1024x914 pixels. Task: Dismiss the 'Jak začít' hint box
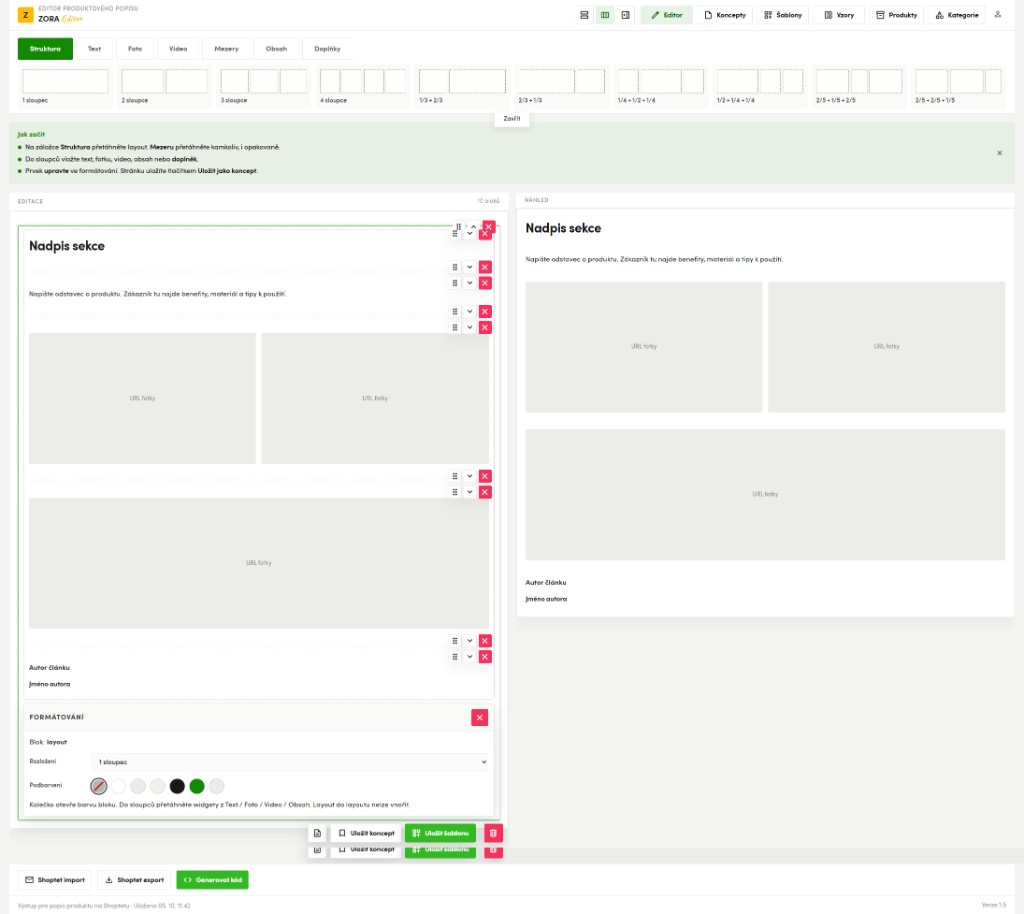(x=999, y=153)
